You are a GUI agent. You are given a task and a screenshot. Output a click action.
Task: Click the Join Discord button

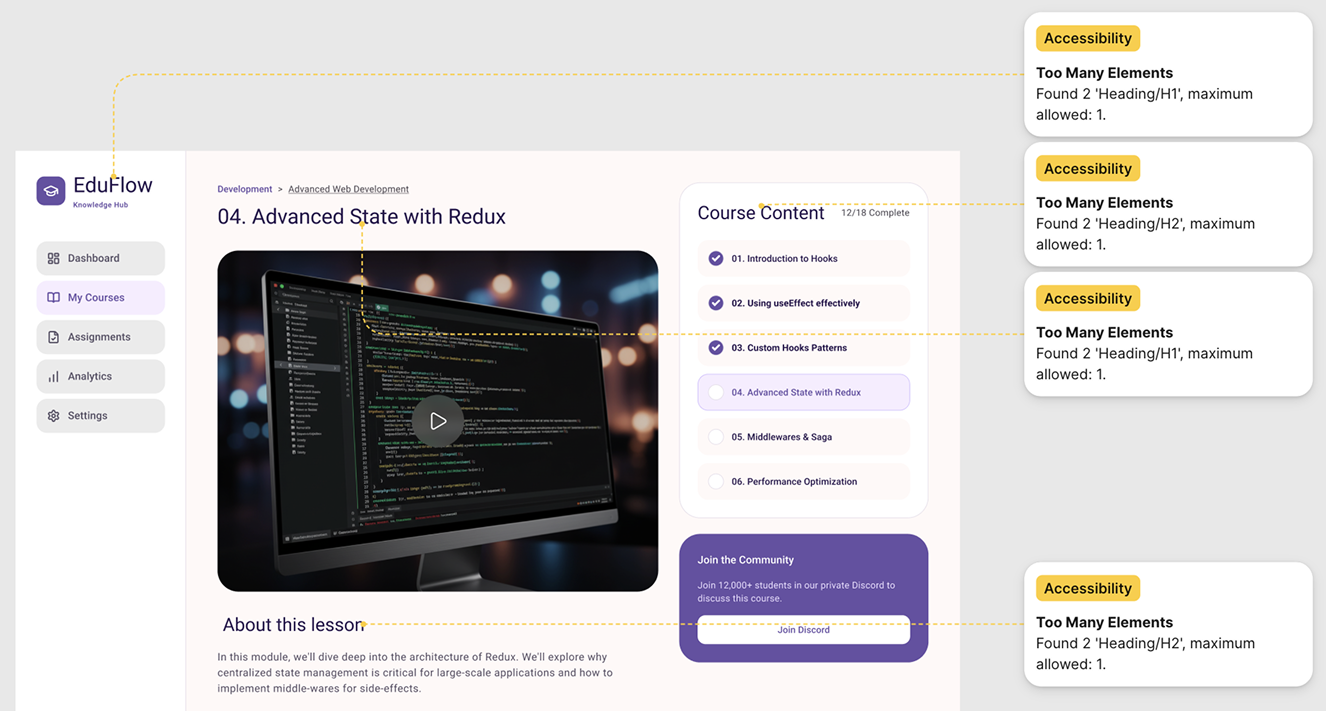pos(804,630)
